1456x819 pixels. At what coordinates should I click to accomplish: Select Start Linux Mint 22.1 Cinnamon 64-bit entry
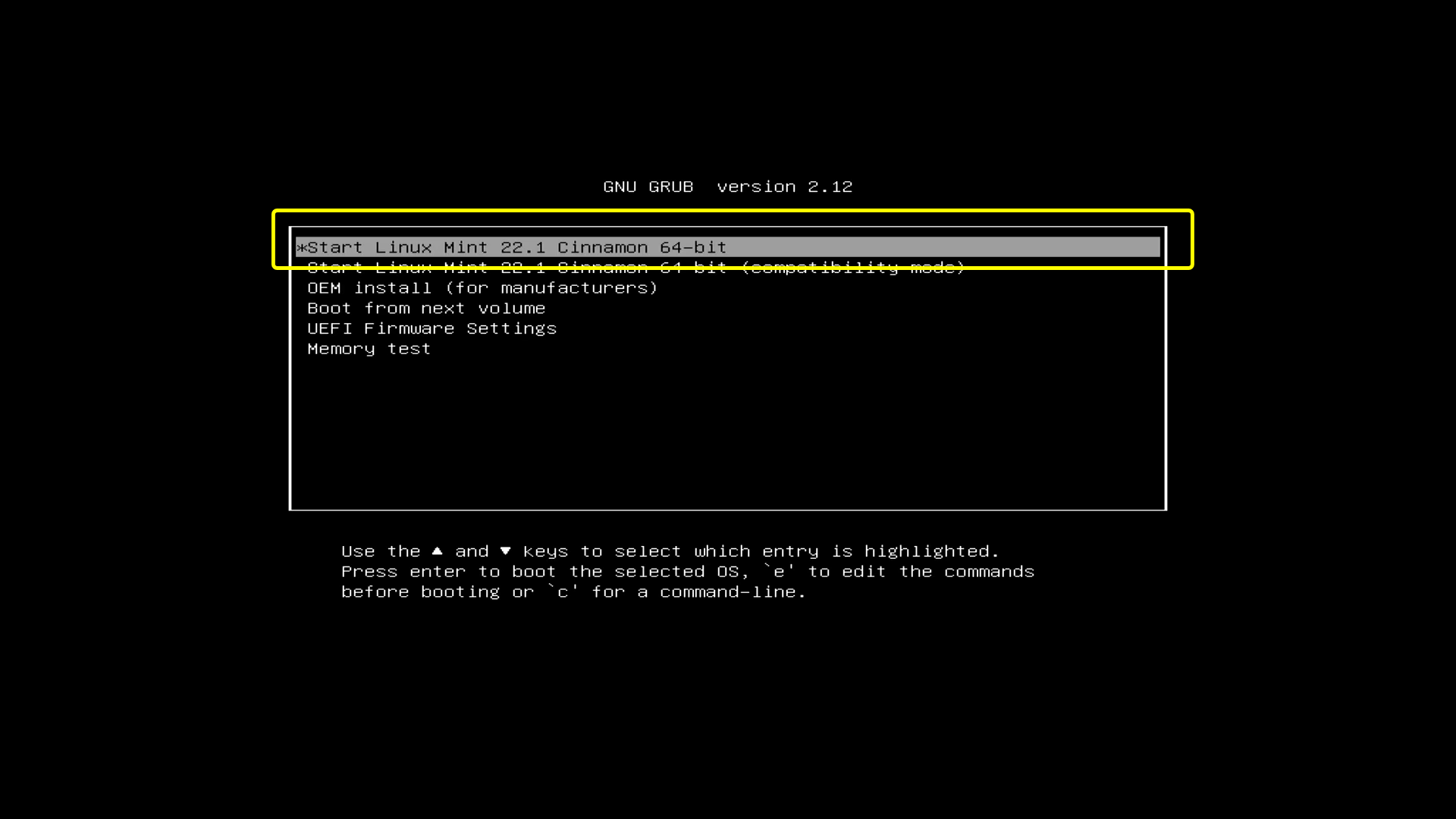pyautogui.click(x=728, y=247)
